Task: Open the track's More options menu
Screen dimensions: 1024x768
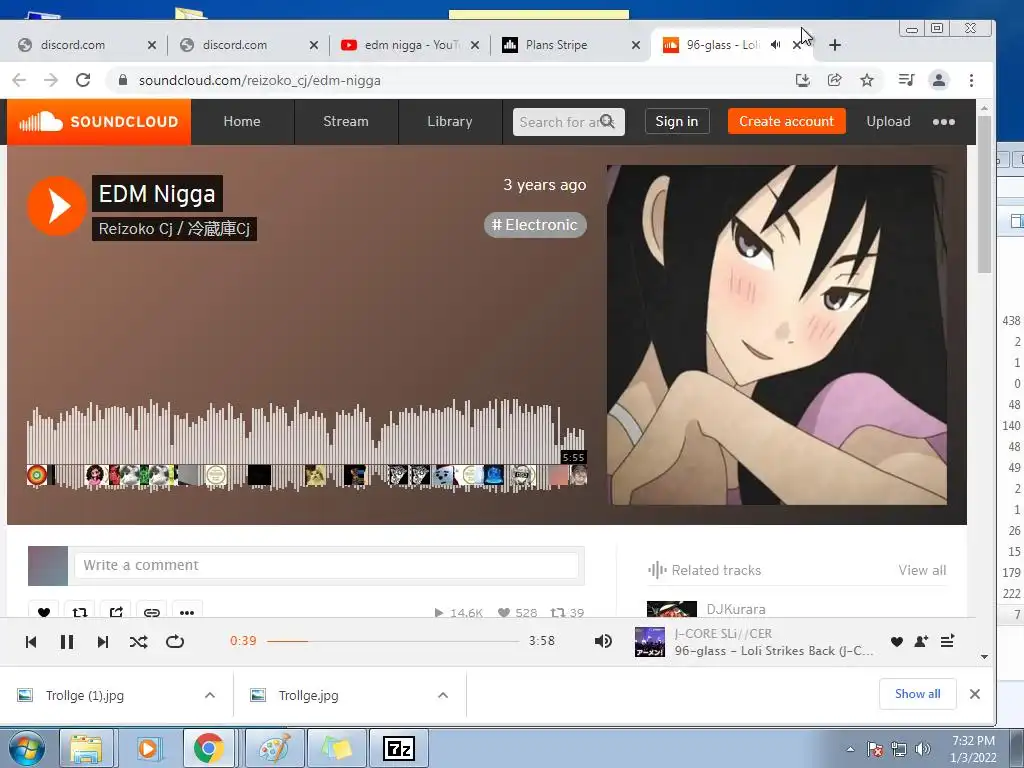Action: (187, 612)
